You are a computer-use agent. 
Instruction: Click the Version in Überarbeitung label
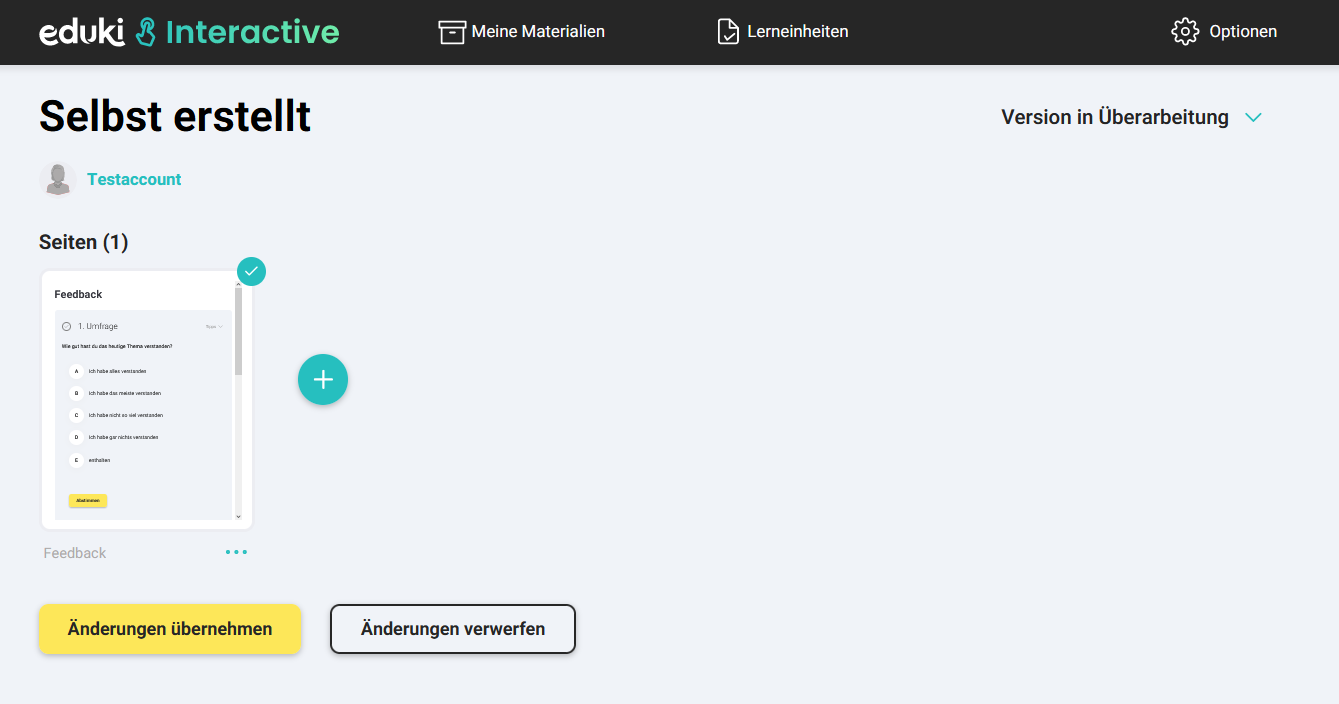pyautogui.click(x=1115, y=117)
